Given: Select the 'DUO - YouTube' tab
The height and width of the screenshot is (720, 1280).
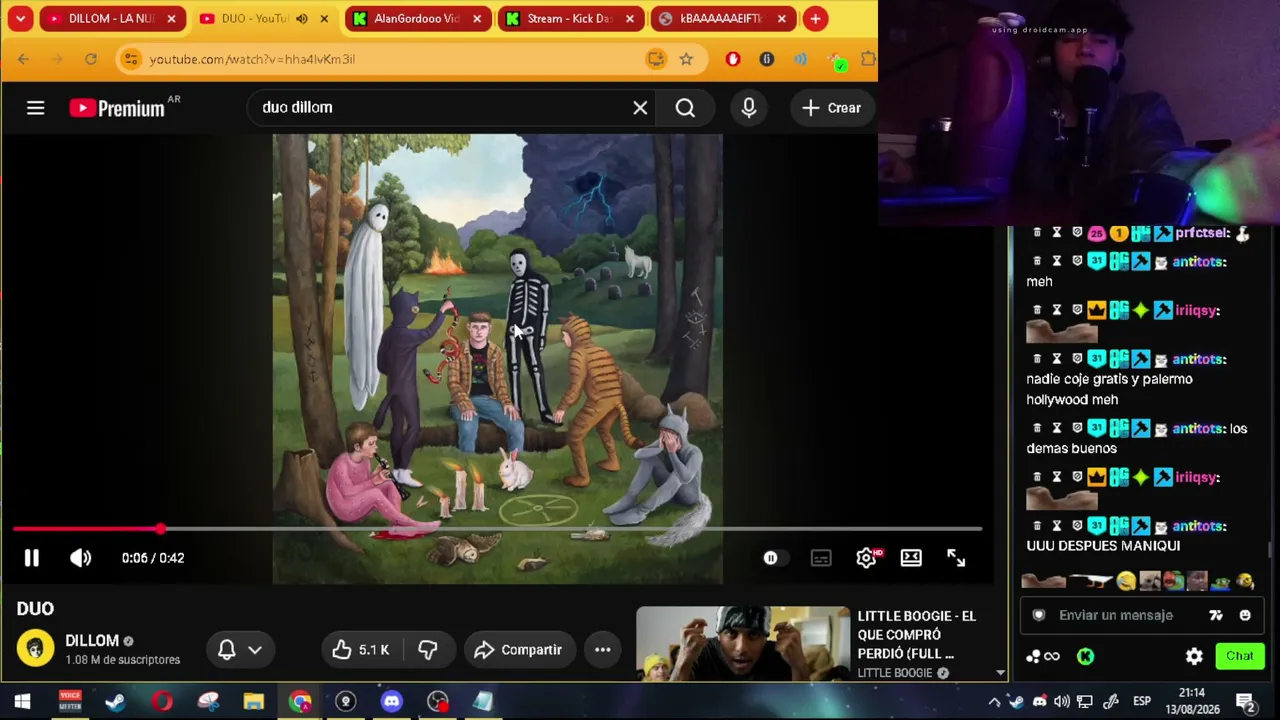Looking at the screenshot, I should coord(252,19).
